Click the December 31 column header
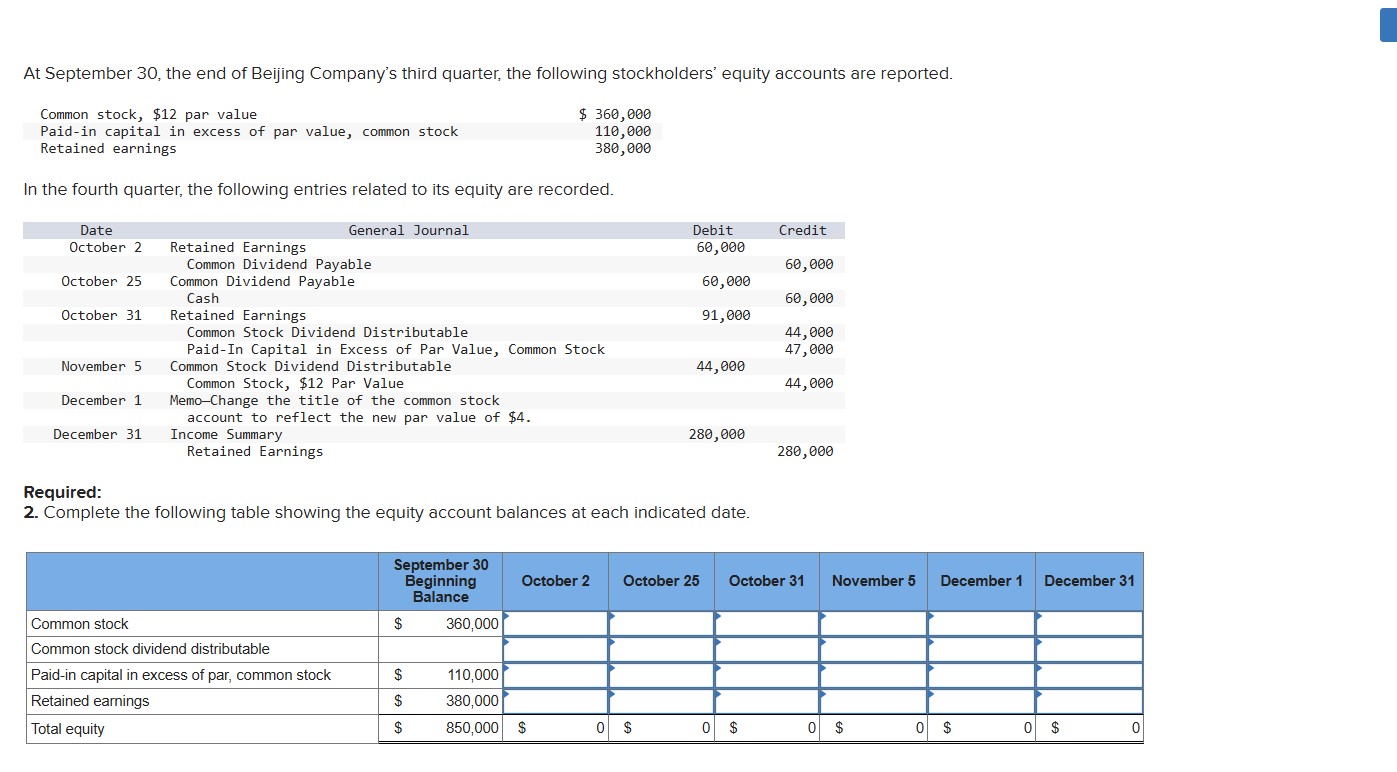This screenshot has height=772, width=1397. (x=1089, y=581)
